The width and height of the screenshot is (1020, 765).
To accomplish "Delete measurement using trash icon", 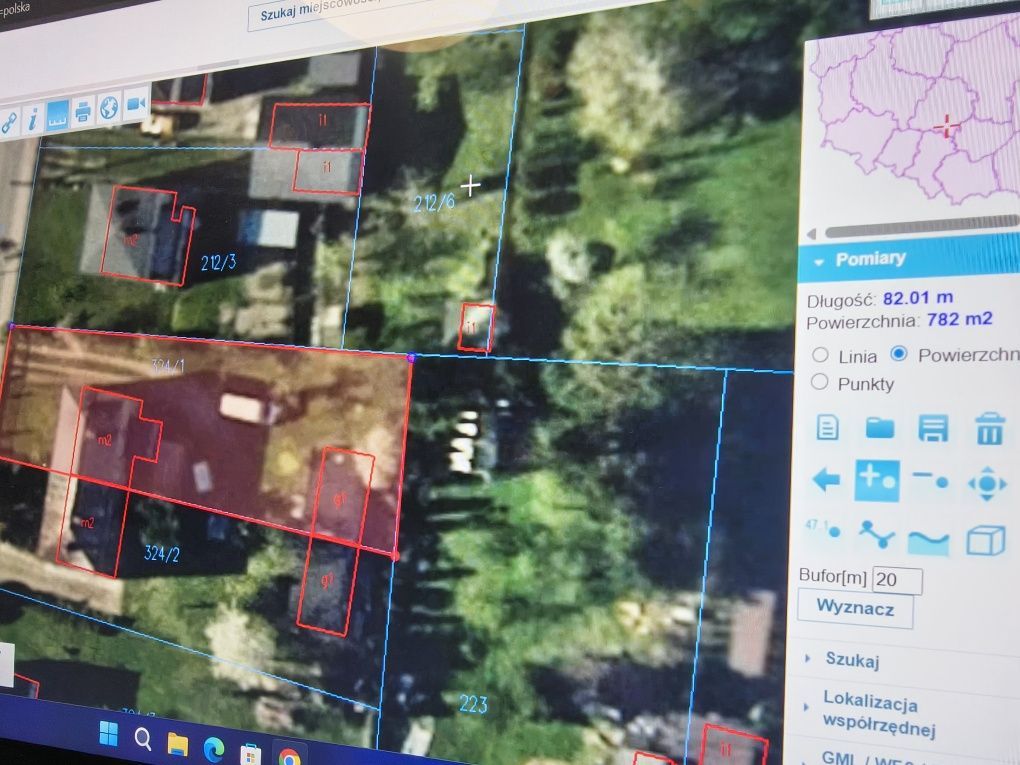I will click(x=989, y=430).
